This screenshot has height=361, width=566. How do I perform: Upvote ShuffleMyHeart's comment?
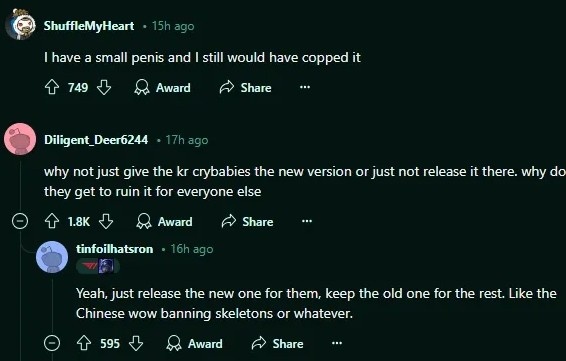52,87
